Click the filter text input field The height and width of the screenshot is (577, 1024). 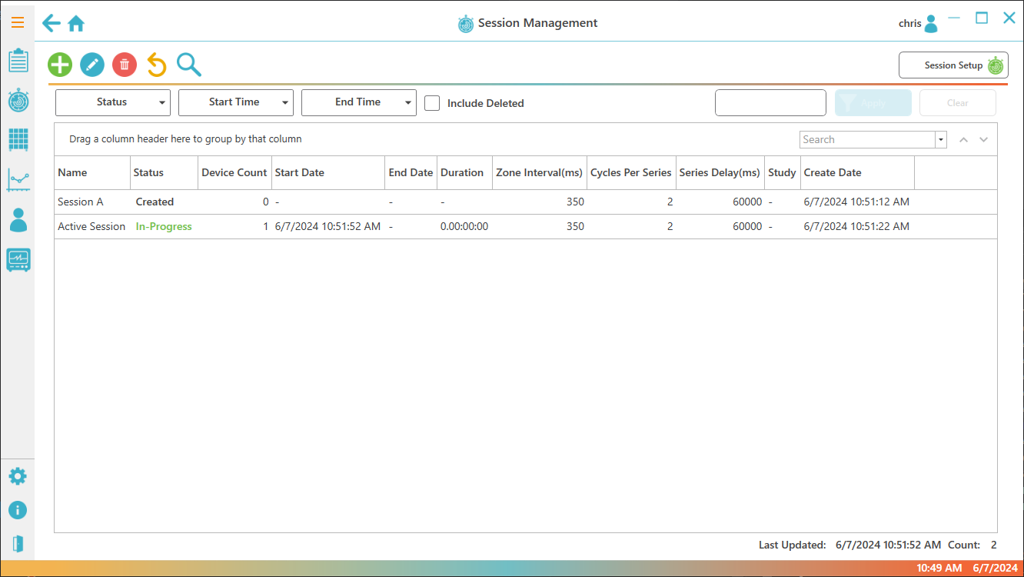click(x=771, y=102)
